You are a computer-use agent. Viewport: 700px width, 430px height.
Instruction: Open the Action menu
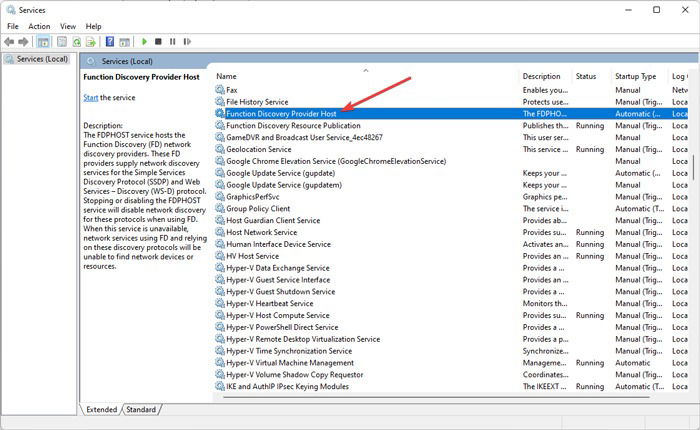[39, 26]
